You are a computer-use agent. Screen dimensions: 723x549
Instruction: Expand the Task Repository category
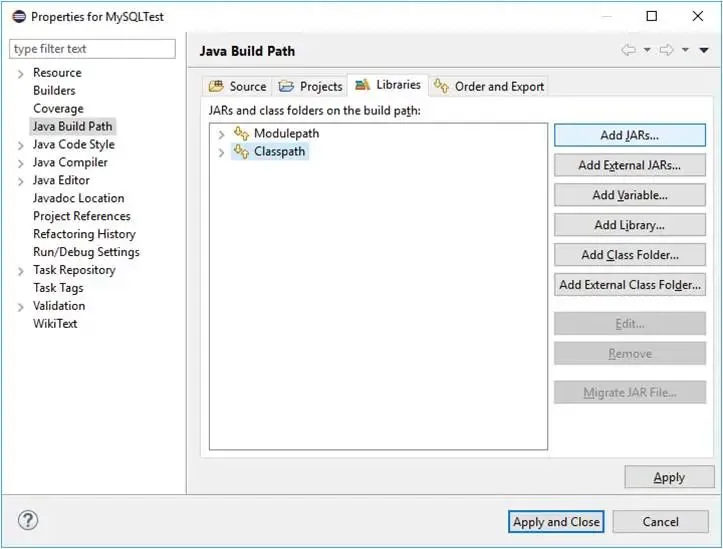point(20,271)
